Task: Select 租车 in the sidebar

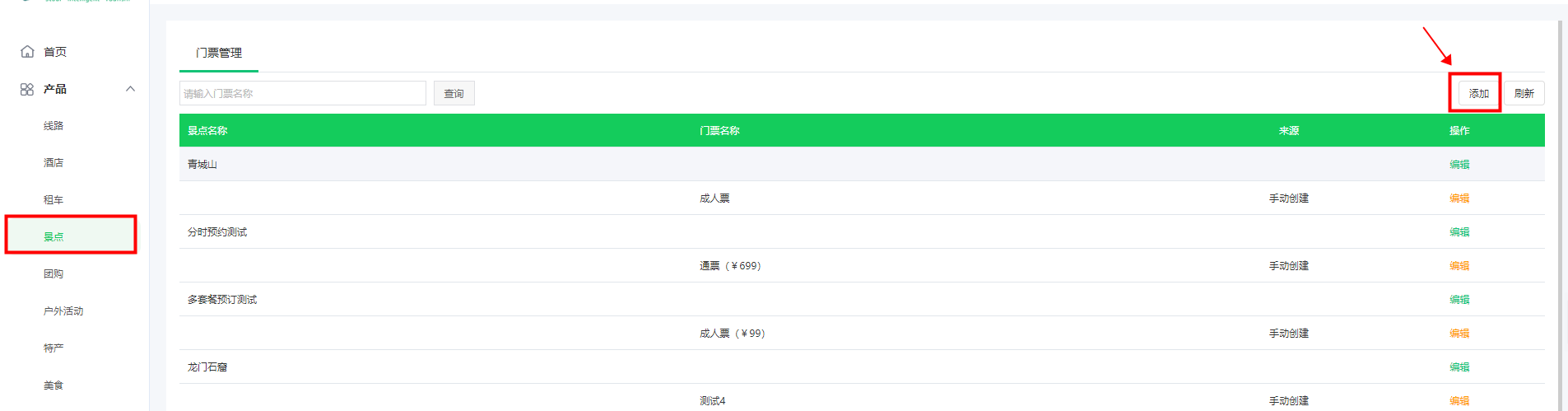Action: 54,200
